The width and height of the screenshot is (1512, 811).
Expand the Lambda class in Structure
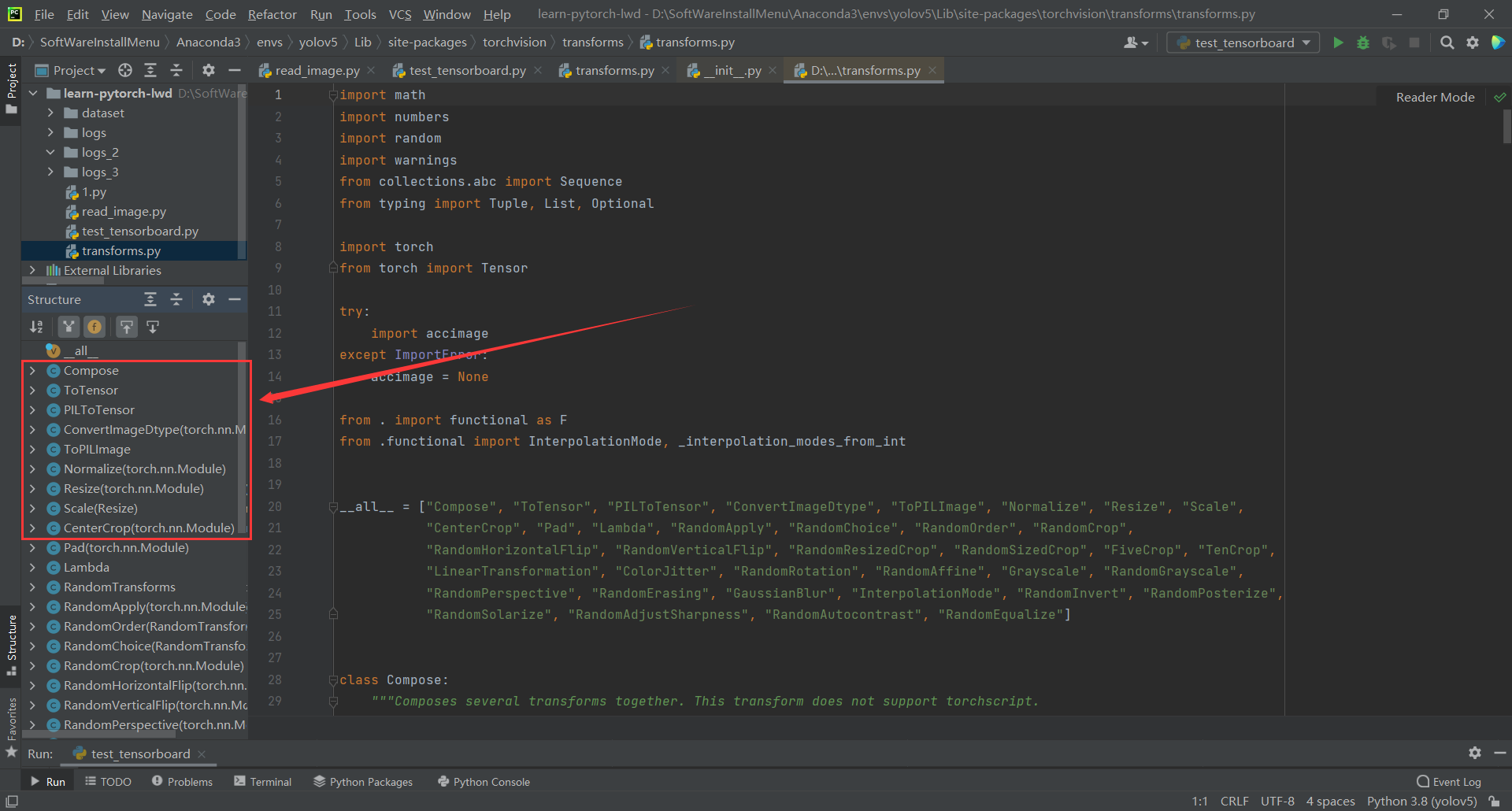32,567
